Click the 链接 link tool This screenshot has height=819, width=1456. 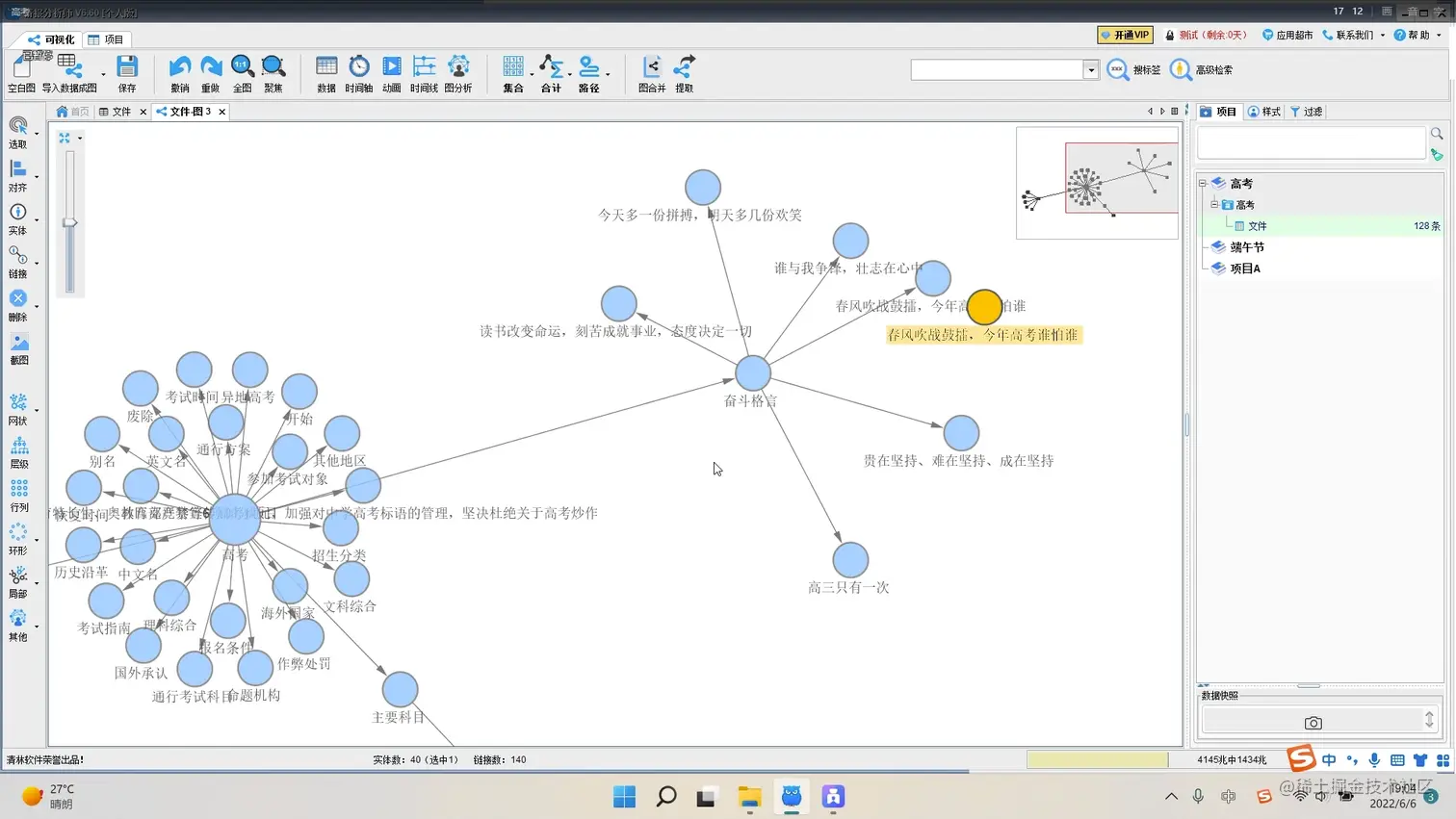click(18, 263)
